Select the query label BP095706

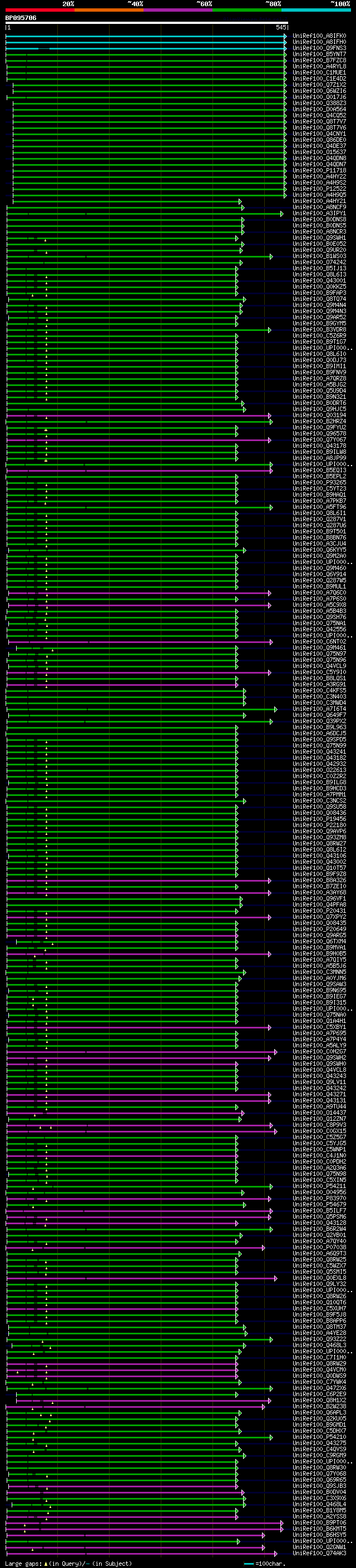[21, 18]
